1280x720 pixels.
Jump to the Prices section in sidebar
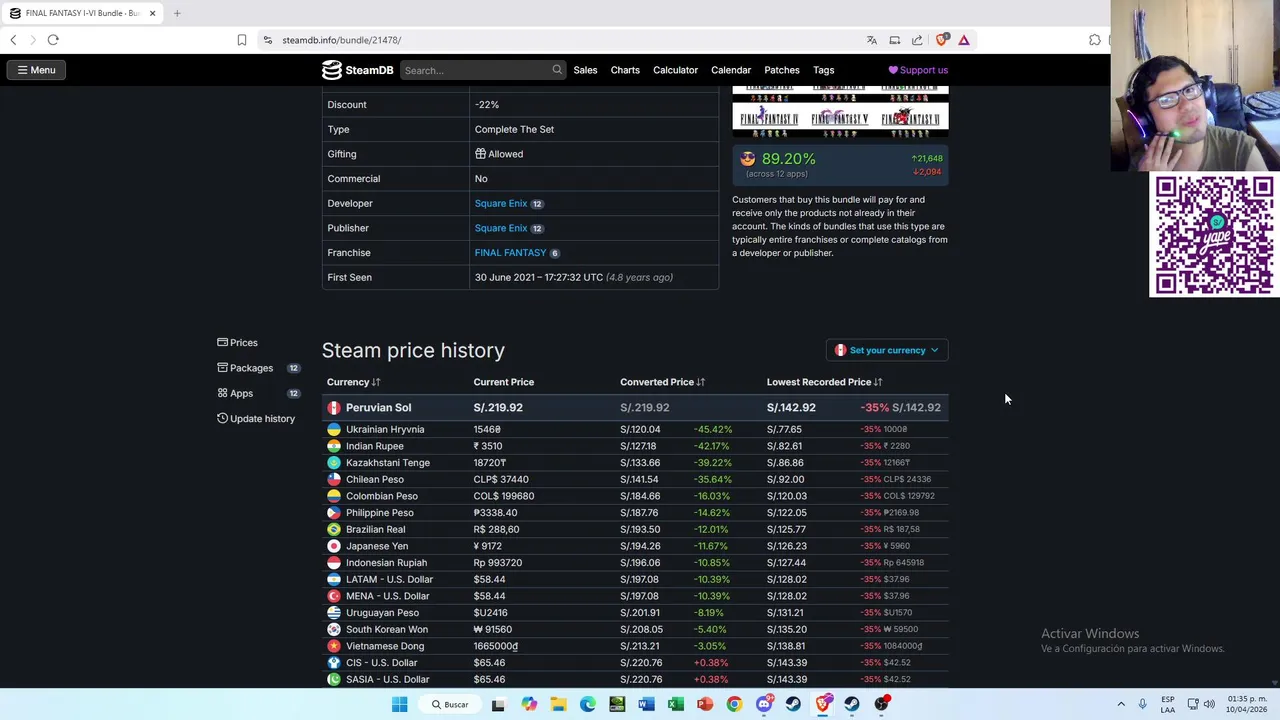coord(237,343)
